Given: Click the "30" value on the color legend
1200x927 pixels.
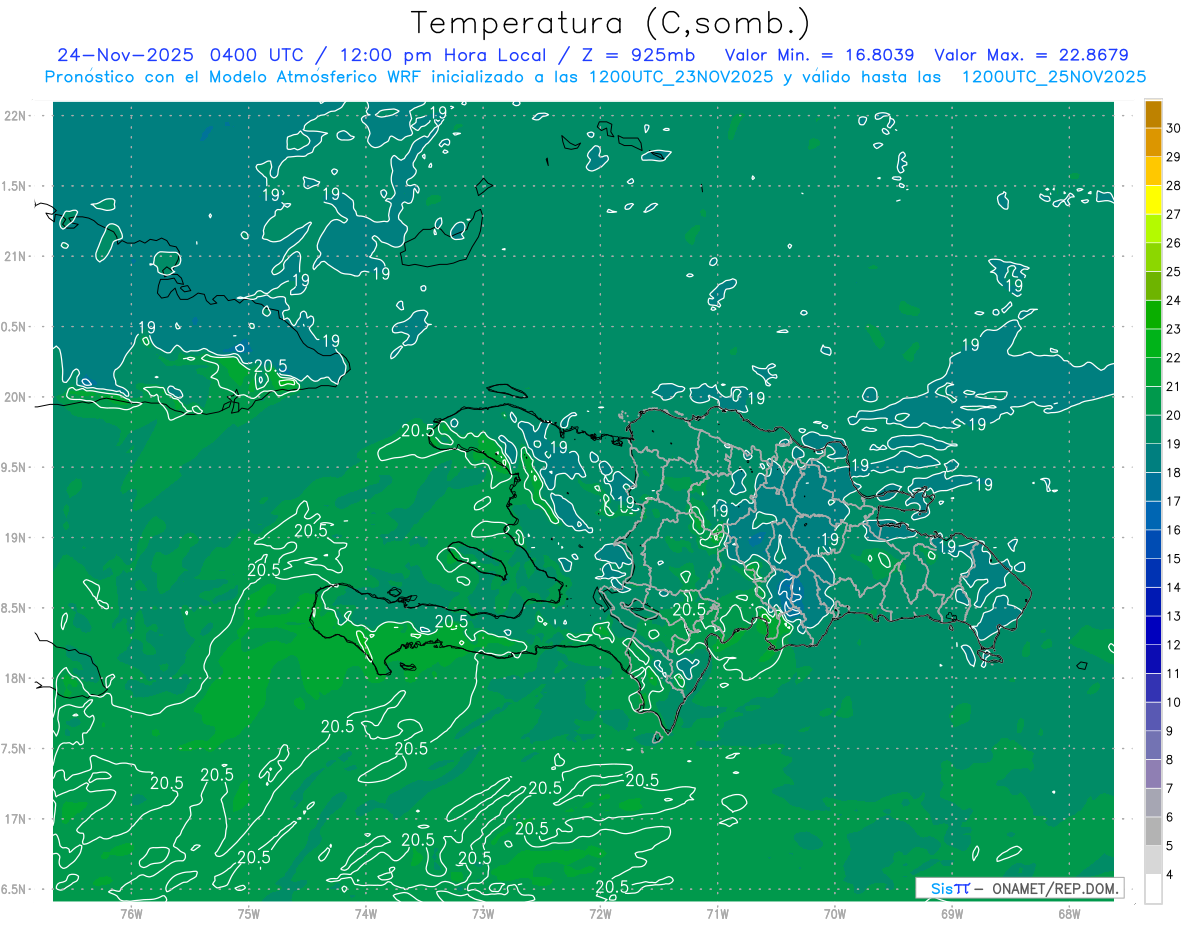Looking at the screenshot, I should pos(1174,127).
